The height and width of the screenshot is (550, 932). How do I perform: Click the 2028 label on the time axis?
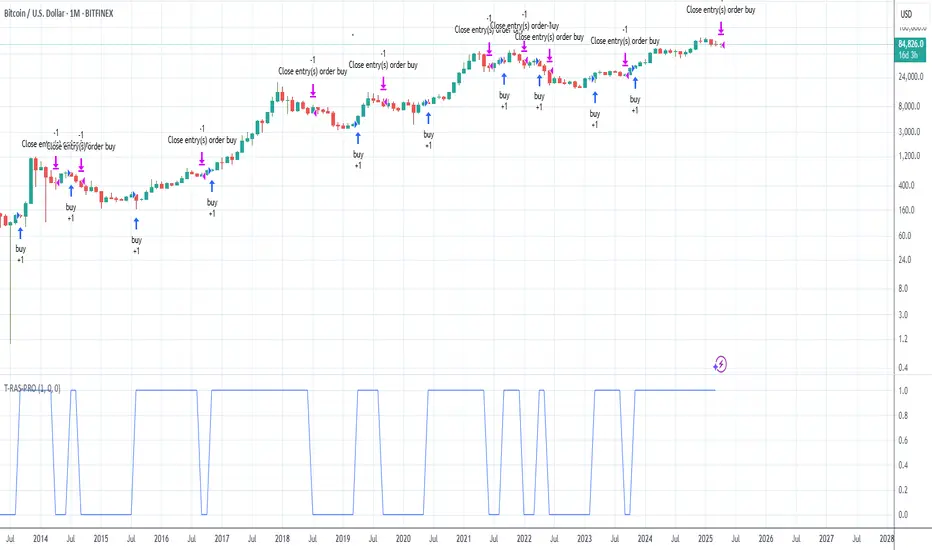pos(887,539)
